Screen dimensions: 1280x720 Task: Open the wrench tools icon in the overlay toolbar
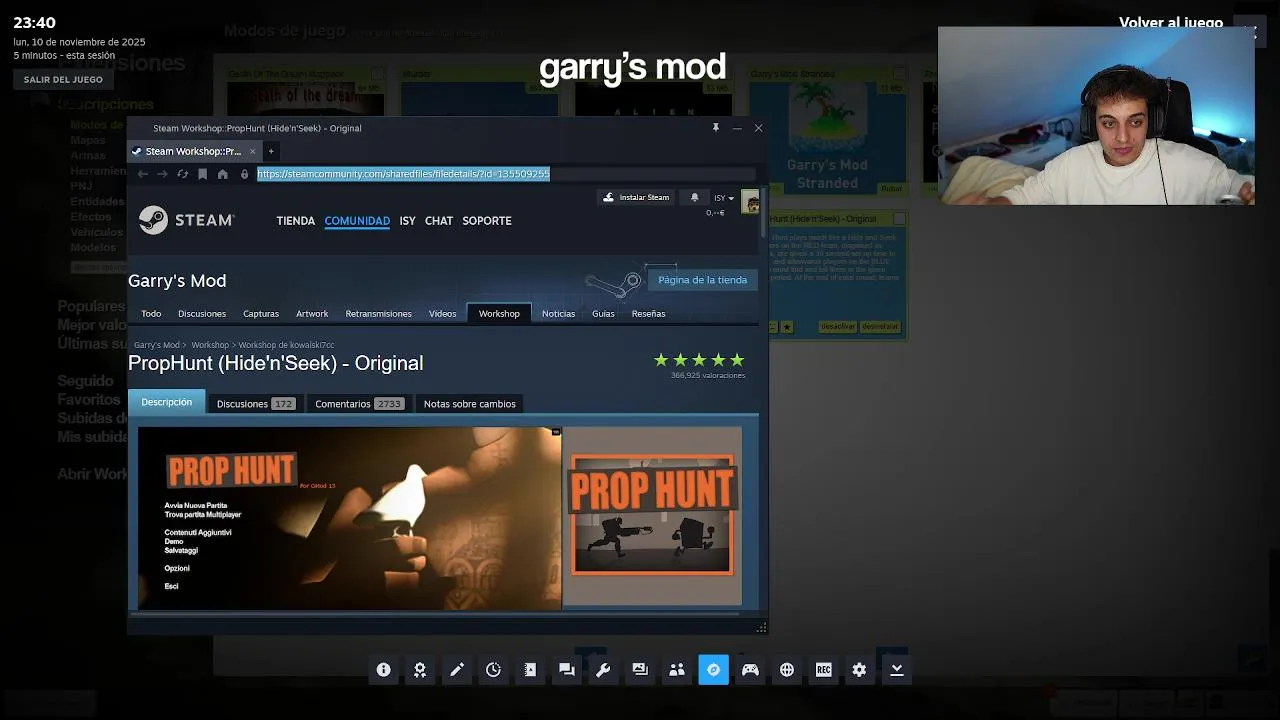pos(603,670)
